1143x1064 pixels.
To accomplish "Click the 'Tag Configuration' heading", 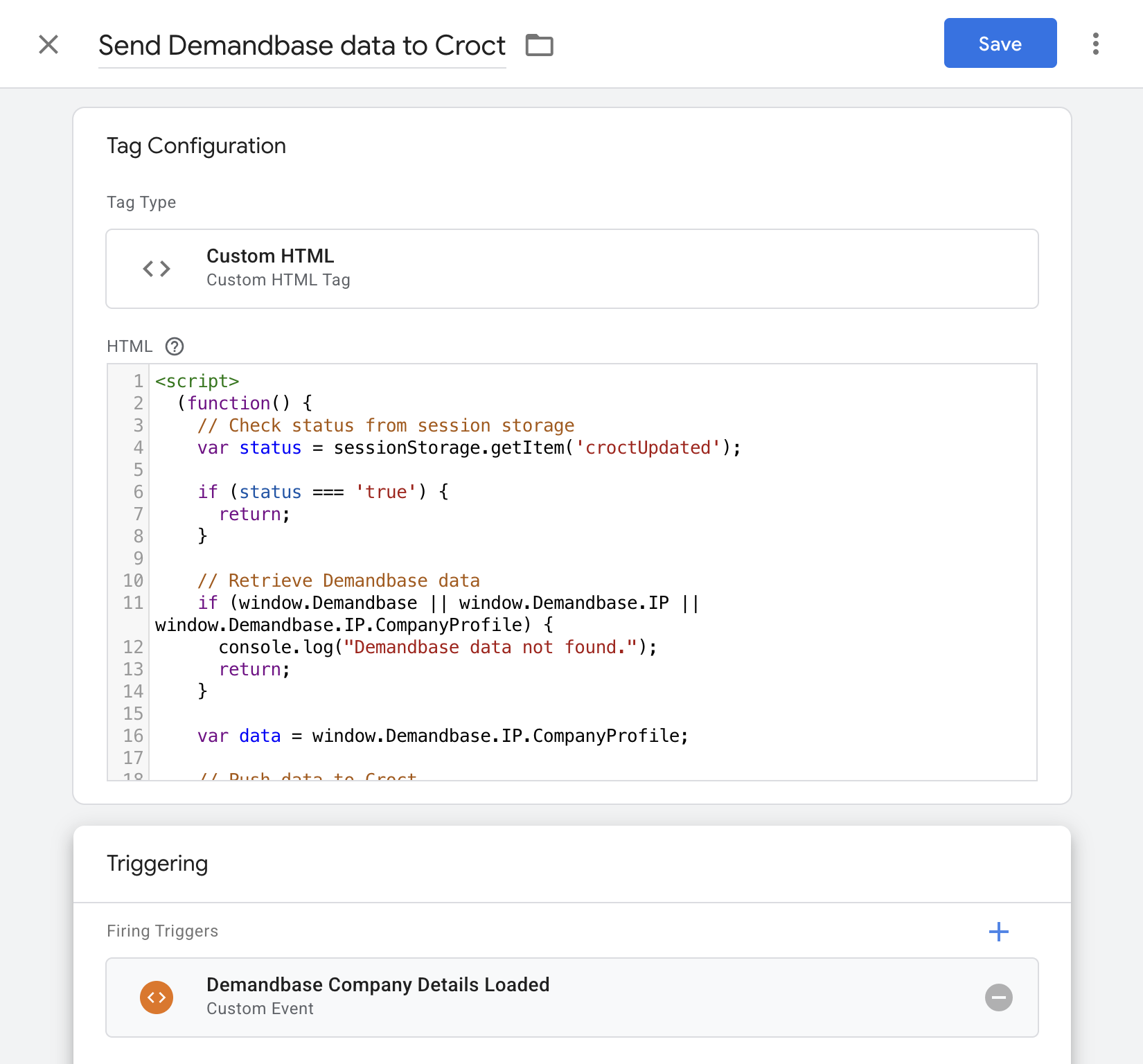I will [x=196, y=146].
